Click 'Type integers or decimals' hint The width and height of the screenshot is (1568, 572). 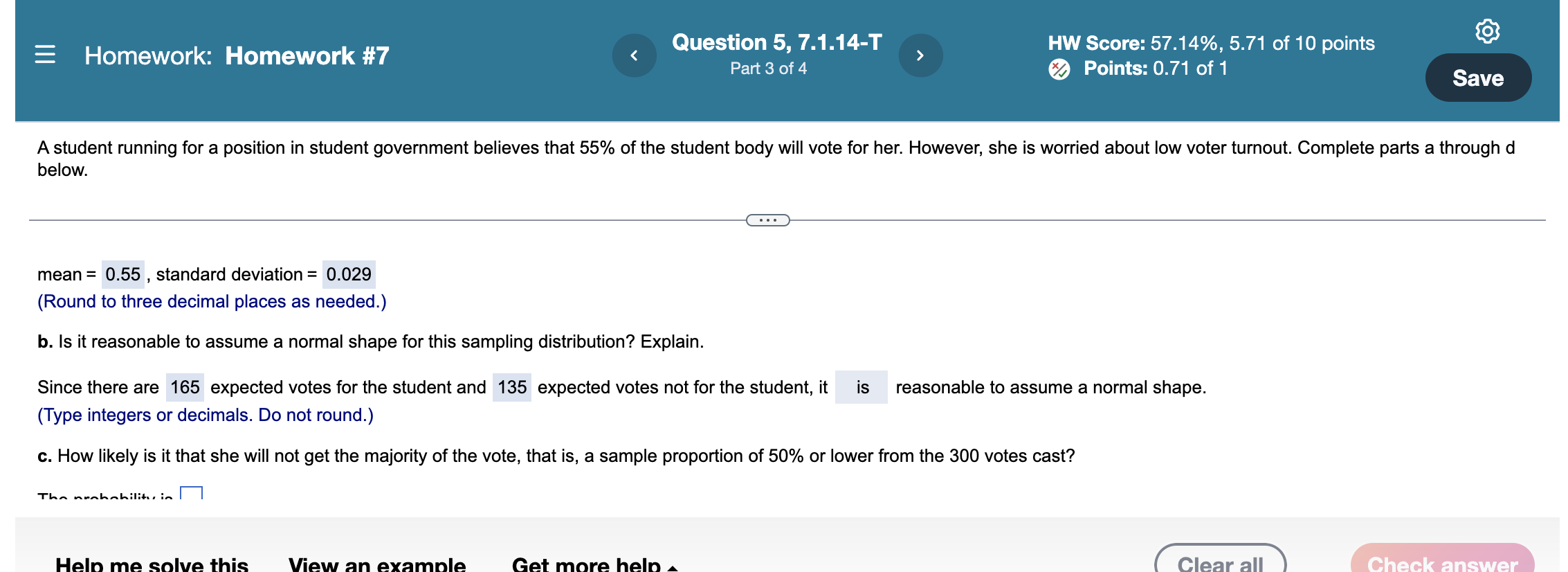tap(206, 415)
